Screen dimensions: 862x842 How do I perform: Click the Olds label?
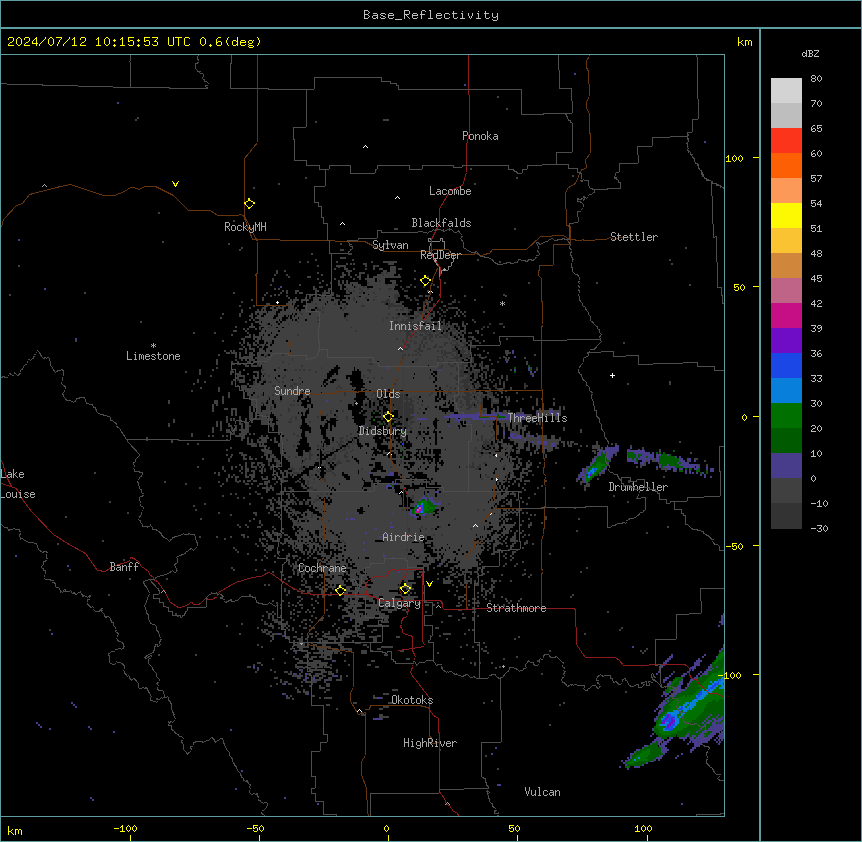pos(388,394)
